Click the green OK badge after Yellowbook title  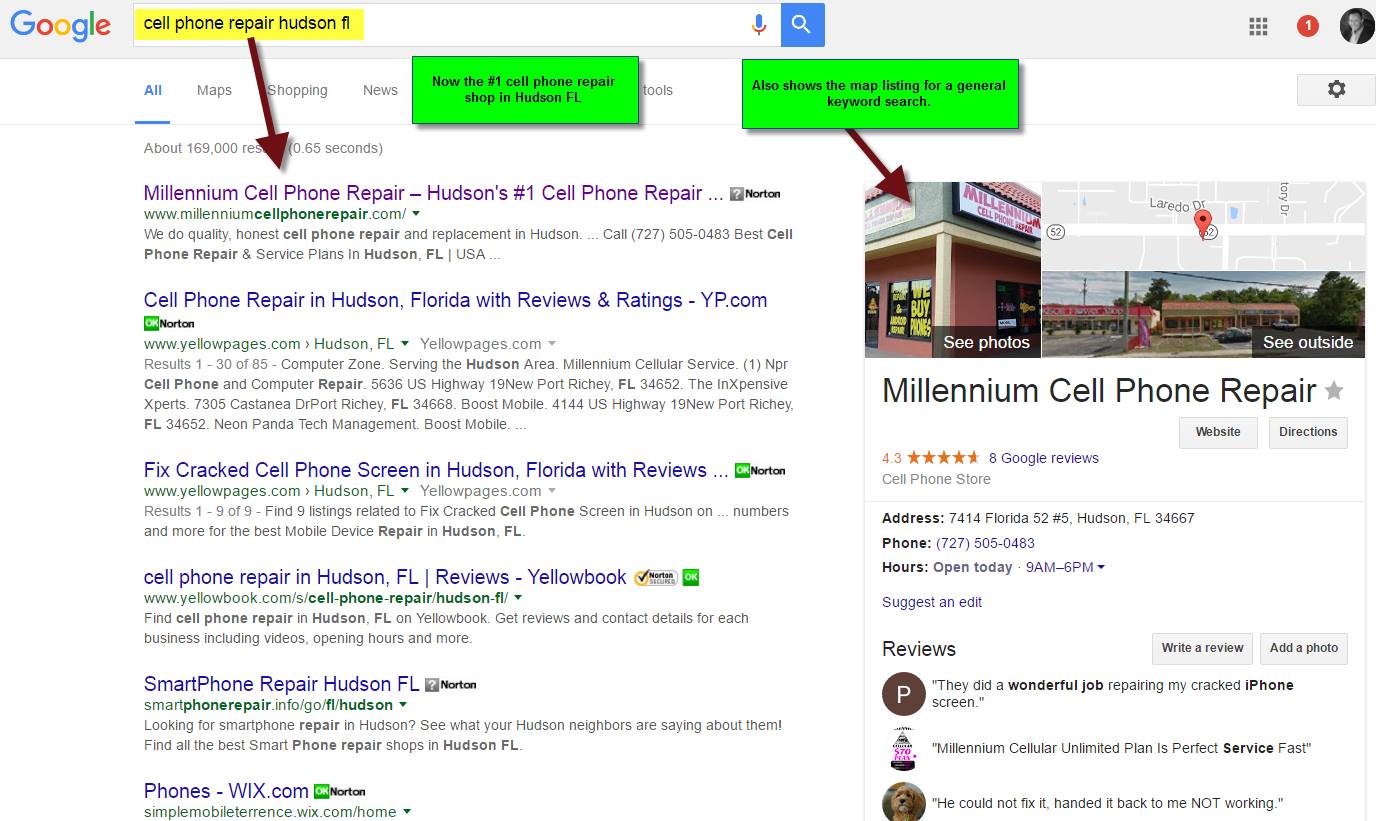pos(690,577)
